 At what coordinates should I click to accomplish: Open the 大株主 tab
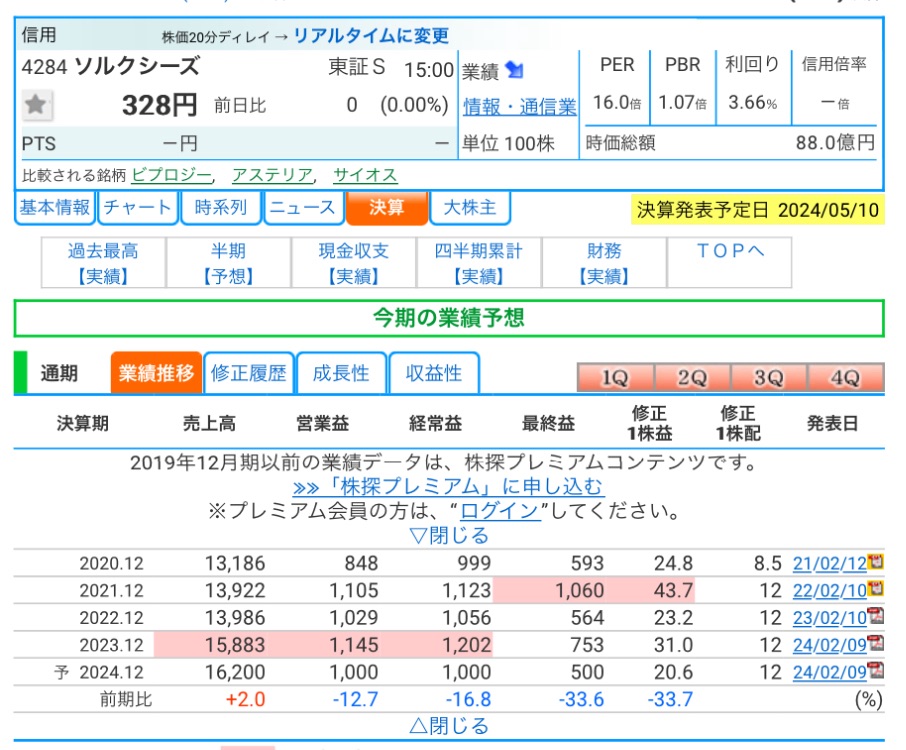click(x=470, y=207)
